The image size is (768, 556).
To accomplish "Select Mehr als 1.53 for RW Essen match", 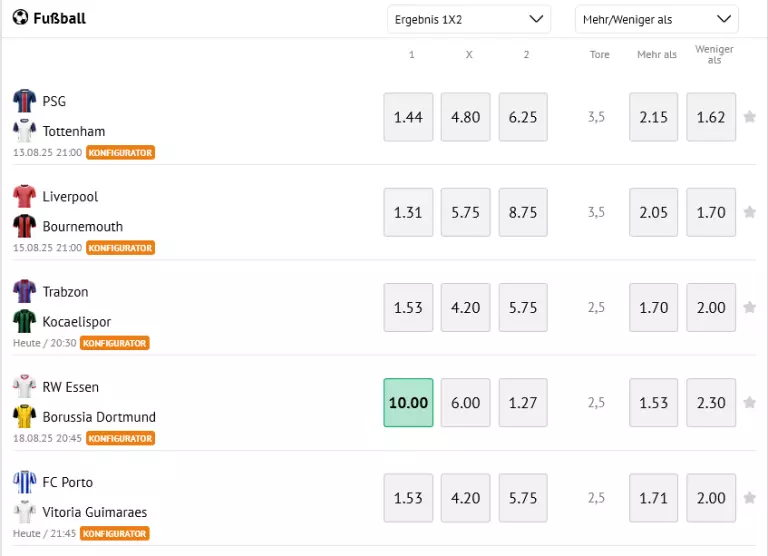I will pyautogui.click(x=653, y=403).
